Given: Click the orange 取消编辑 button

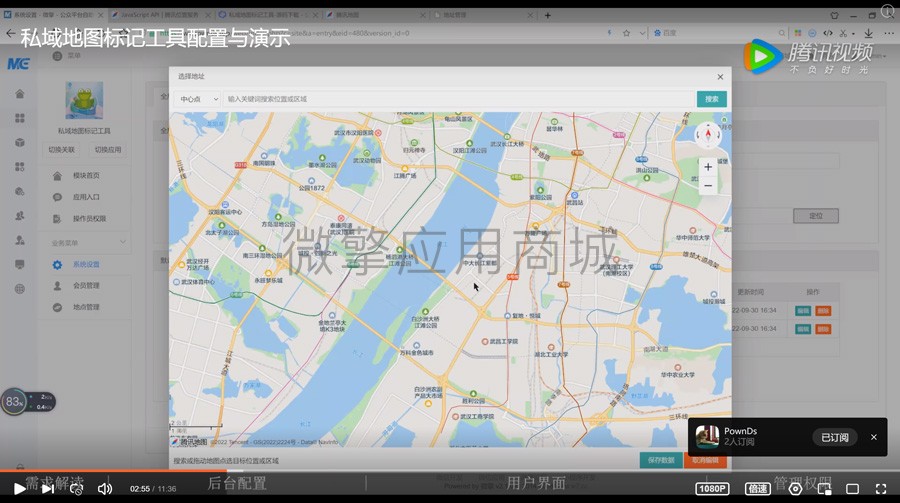Looking at the screenshot, I should pyautogui.click(x=705, y=460).
